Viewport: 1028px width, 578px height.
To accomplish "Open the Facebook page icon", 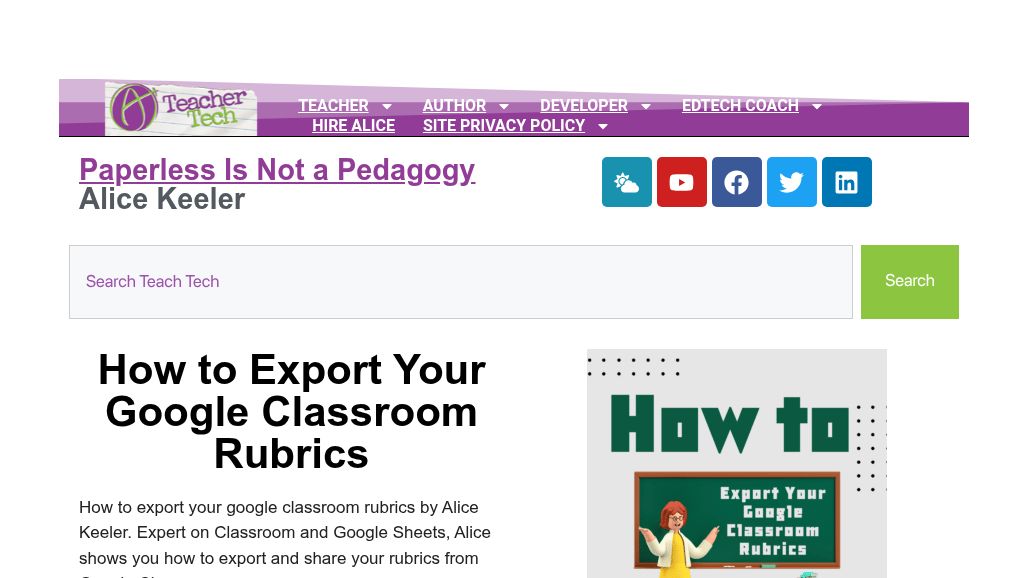I will pos(736,182).
